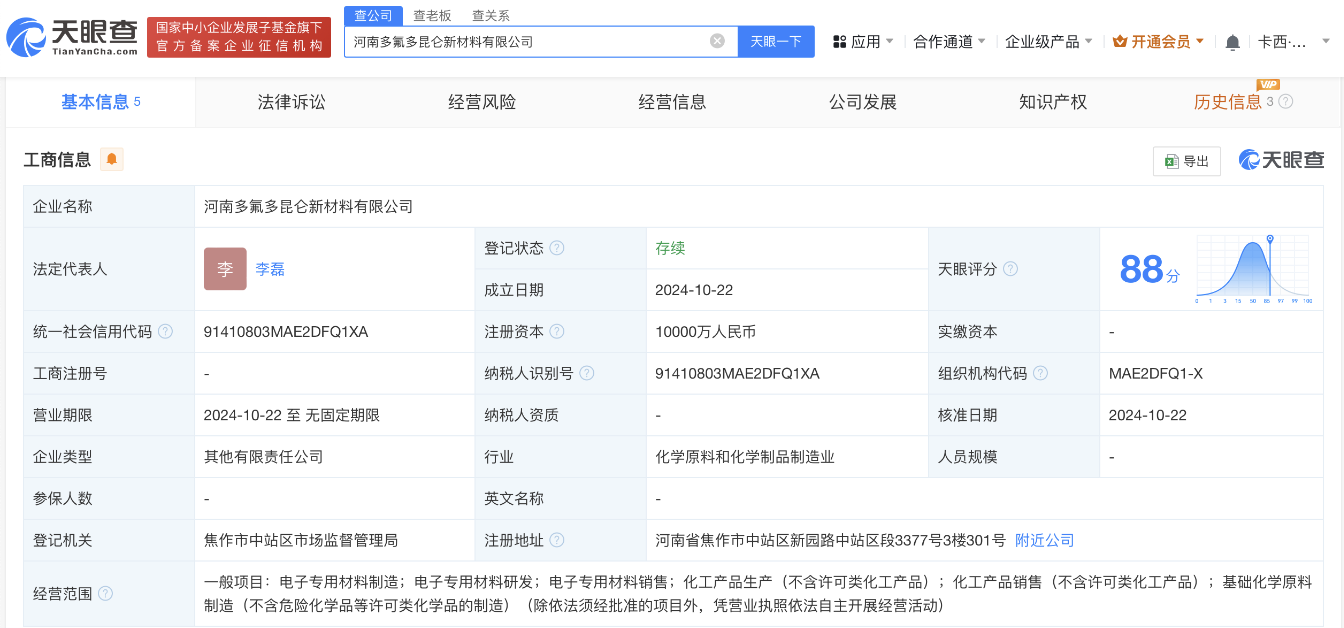Click help icon next to 组织机构代码
The width and height of the screenshot is (1344, 628).
[1040, 373]
